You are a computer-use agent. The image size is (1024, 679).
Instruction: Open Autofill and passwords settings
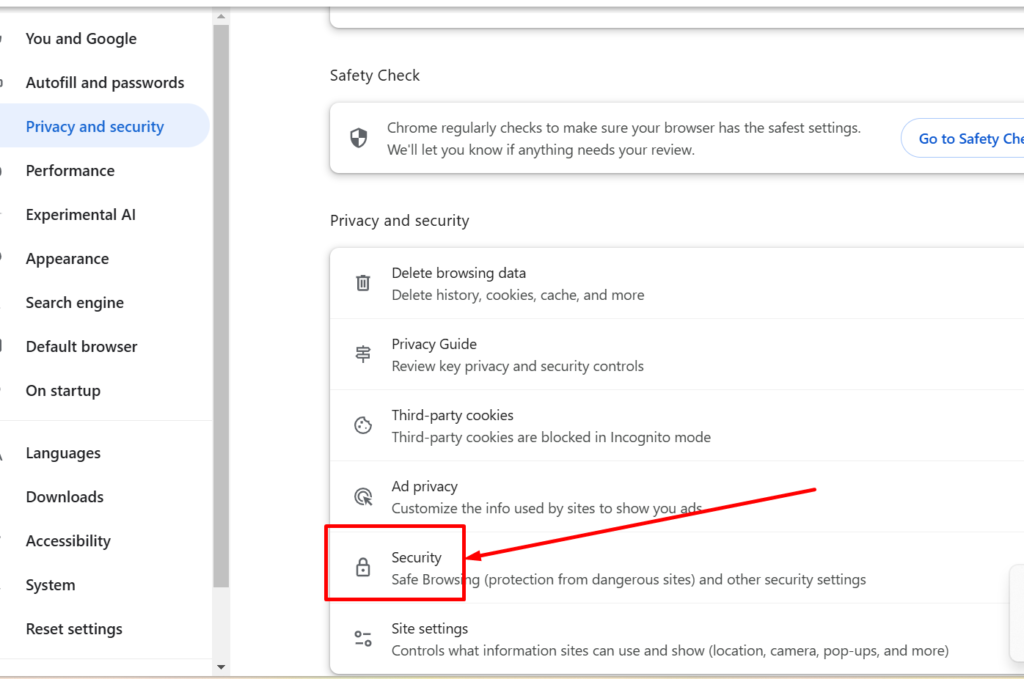pyautogui.click(x=105, y=83)
